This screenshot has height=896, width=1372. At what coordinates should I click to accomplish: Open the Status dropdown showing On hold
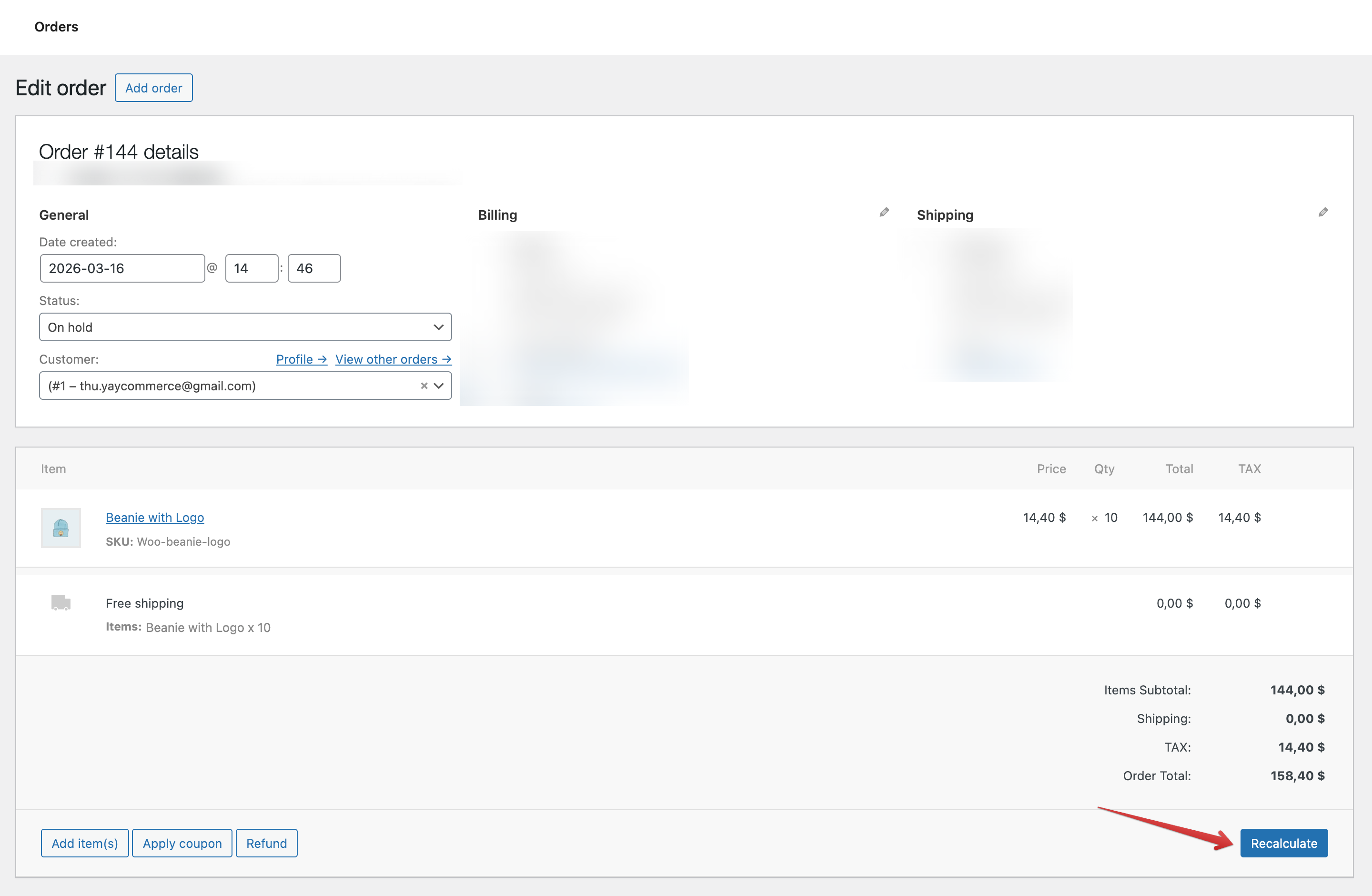pyautogui.click(x=245, y=327)
